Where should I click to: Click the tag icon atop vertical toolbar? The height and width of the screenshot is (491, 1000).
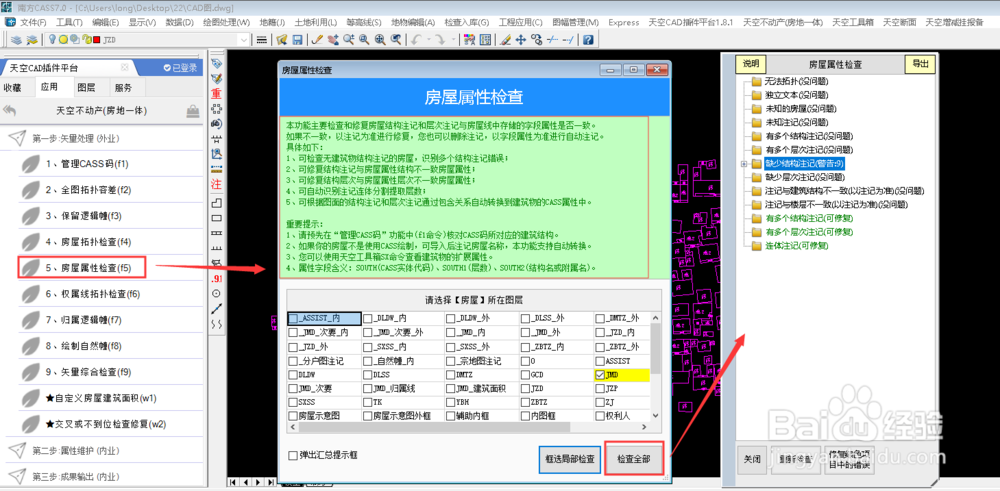coord(217,63)
